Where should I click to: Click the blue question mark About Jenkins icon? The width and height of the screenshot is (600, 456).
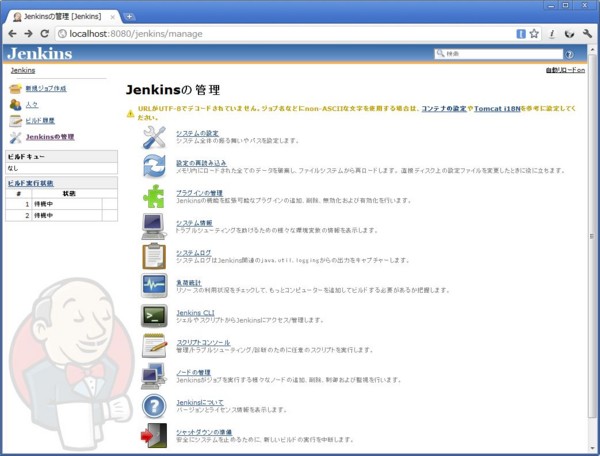(x=154, y=406)
